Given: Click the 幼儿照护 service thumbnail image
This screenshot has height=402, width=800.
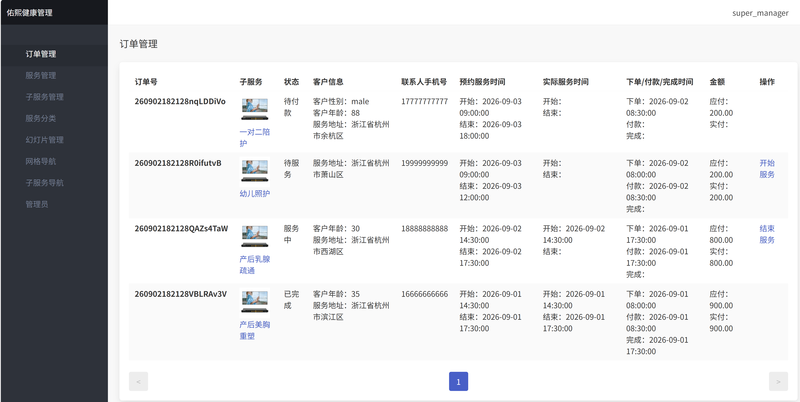Looking at the screenshot, I should pyautogui.click(x=255, y=170).
